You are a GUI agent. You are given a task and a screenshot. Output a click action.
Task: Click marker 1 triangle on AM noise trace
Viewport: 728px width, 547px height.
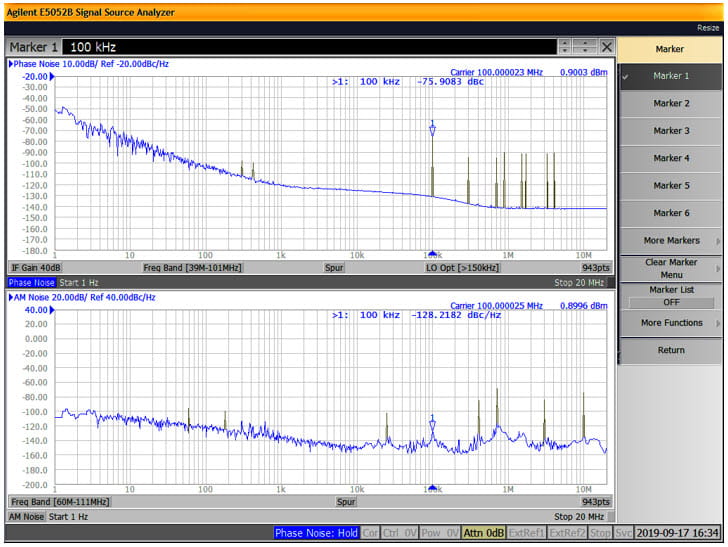432,425
